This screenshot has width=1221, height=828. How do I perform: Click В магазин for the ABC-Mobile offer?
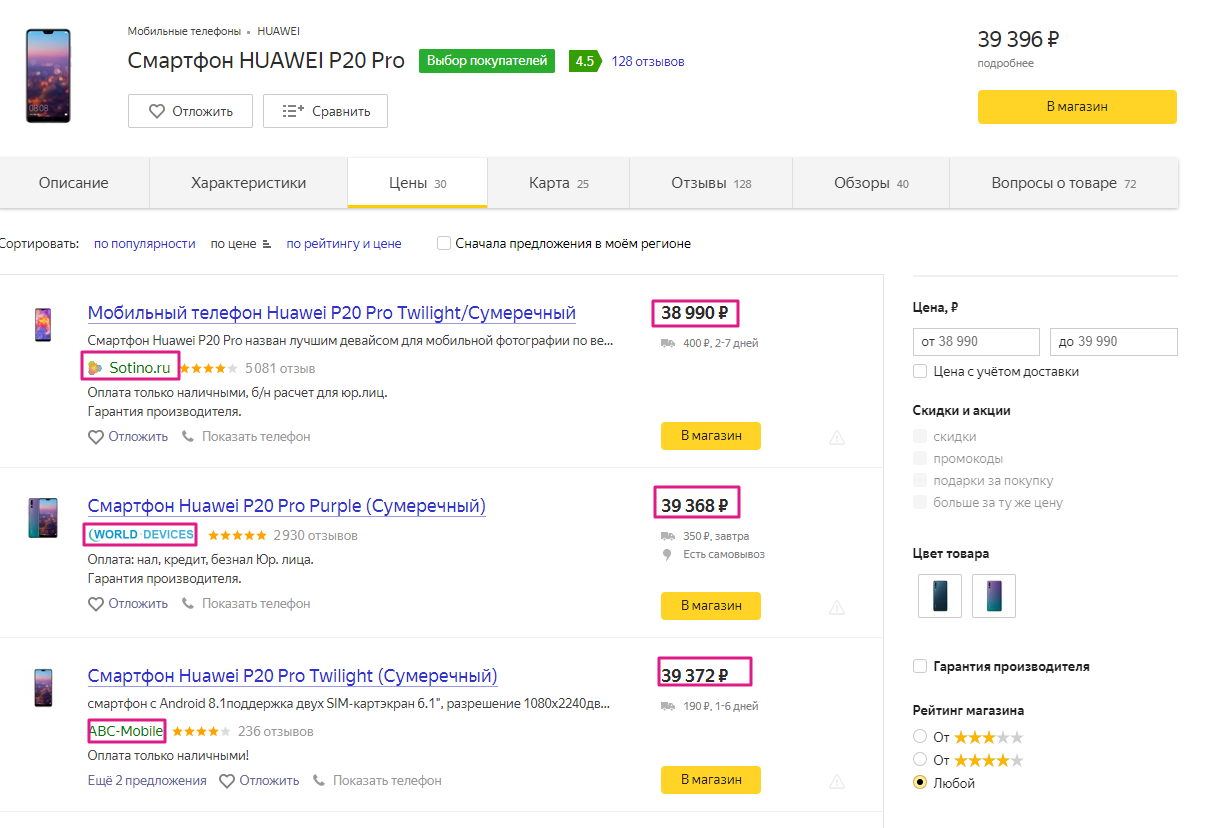coord(711,780)
